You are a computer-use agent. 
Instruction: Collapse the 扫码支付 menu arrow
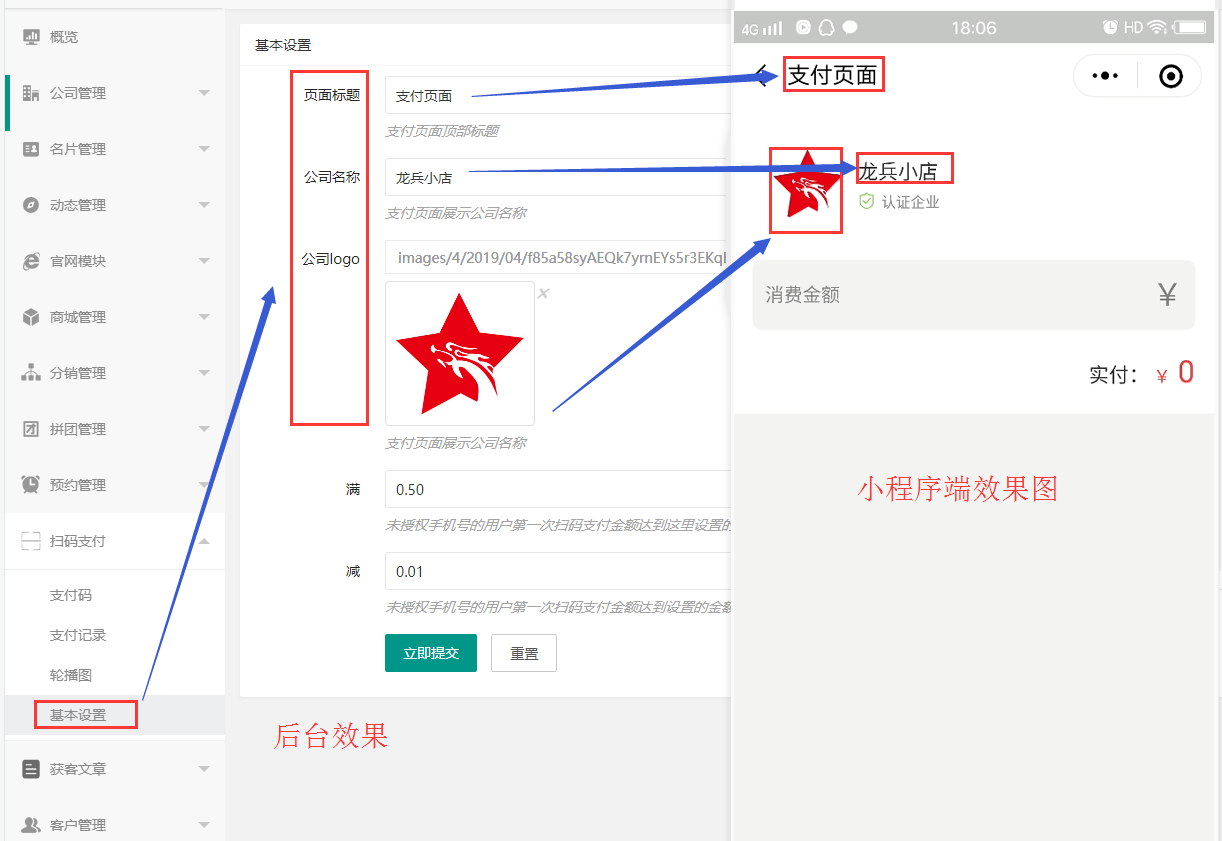[x=204, y=541]
